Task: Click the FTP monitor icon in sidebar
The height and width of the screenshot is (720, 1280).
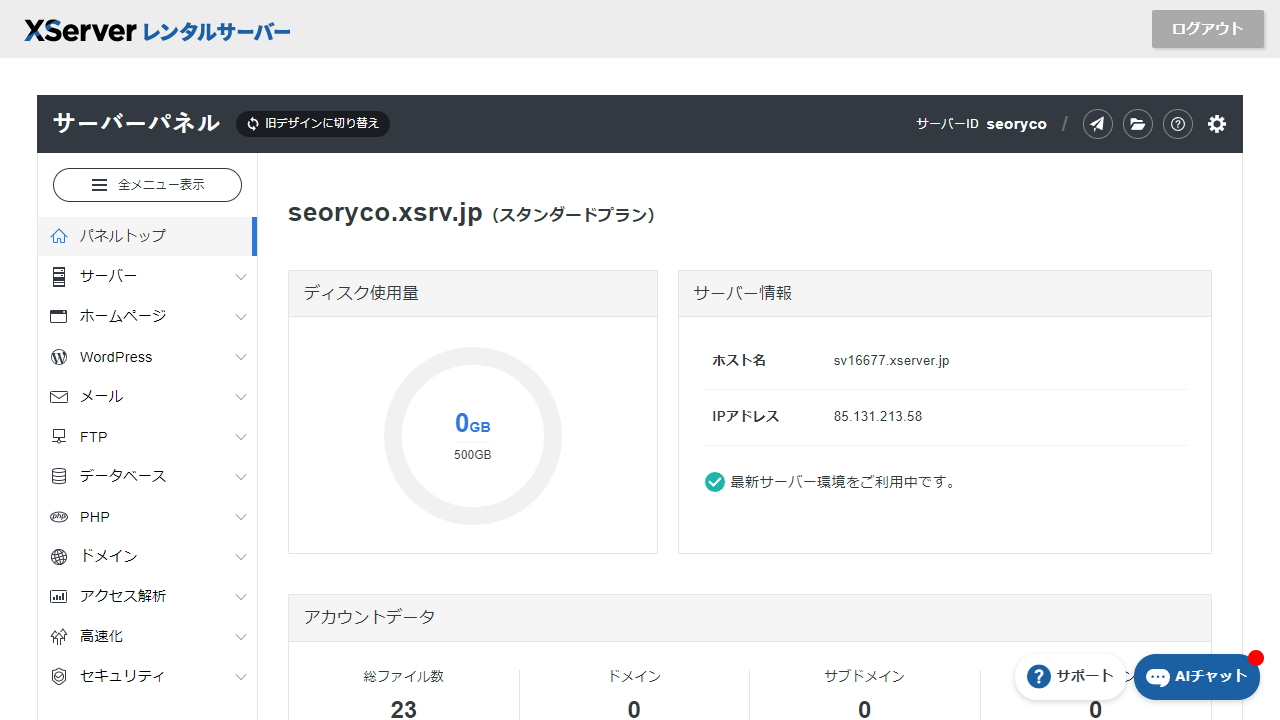Action: 58,436
